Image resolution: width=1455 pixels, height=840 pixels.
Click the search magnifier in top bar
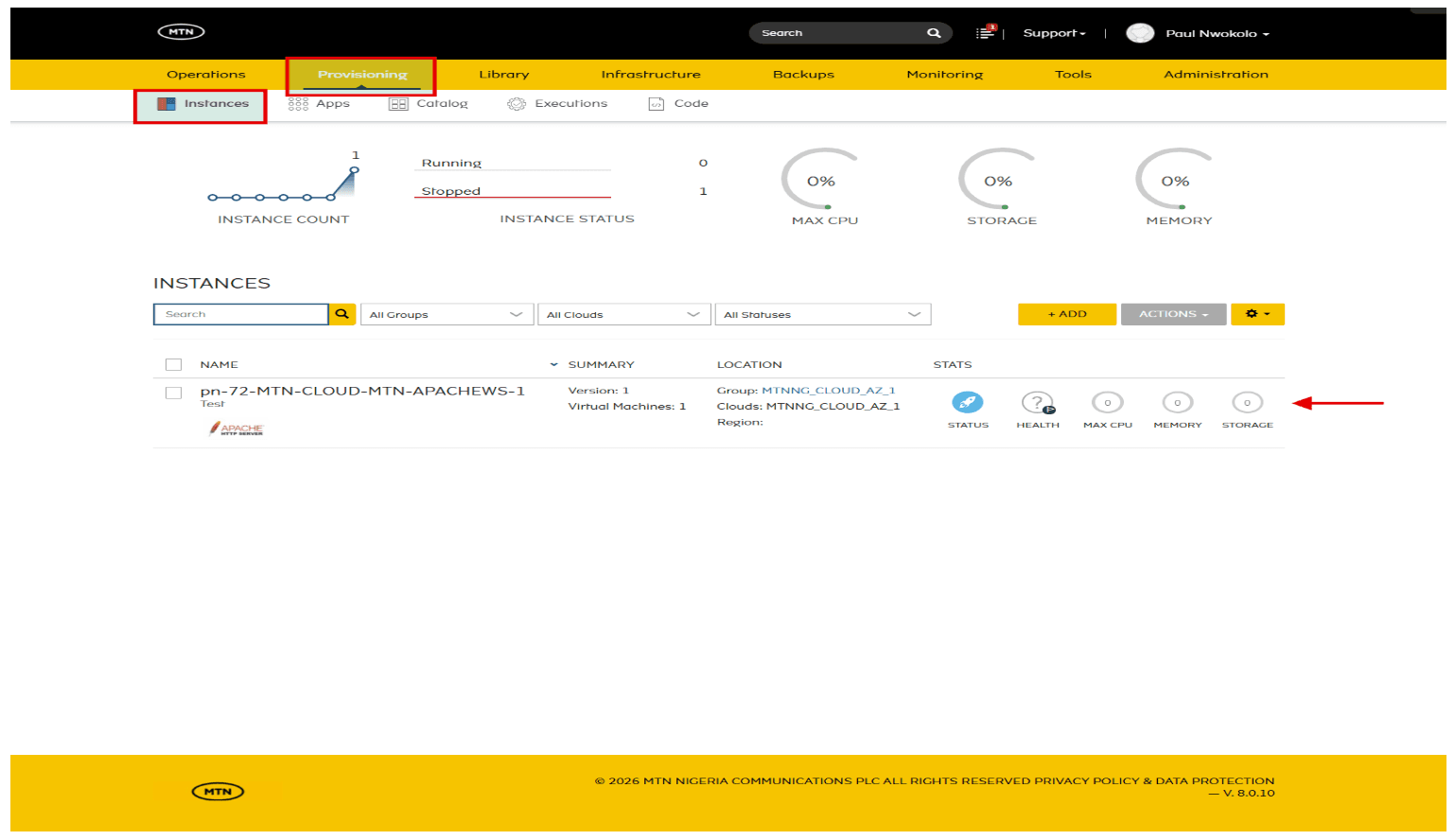click(x=934, y=33)
